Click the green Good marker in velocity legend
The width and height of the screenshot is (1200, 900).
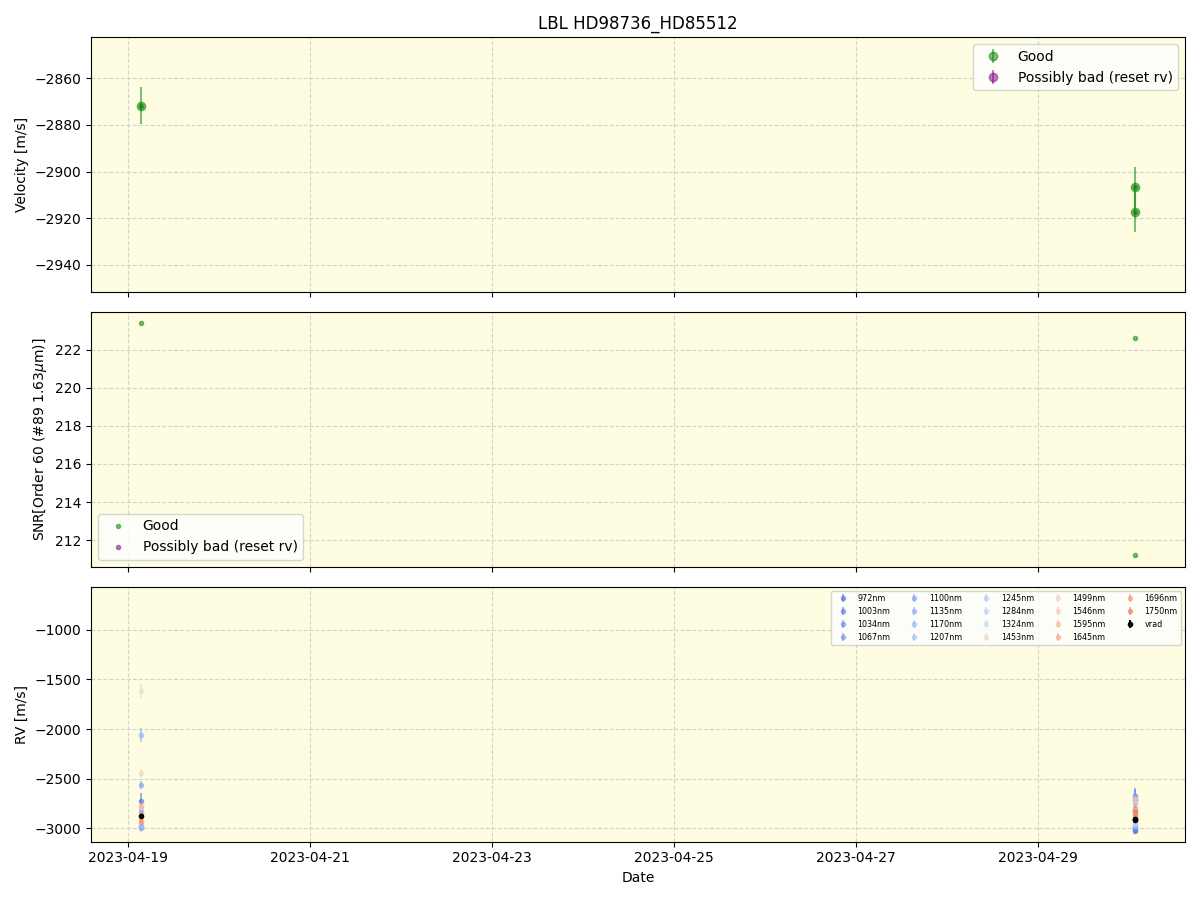pos(993,56)
